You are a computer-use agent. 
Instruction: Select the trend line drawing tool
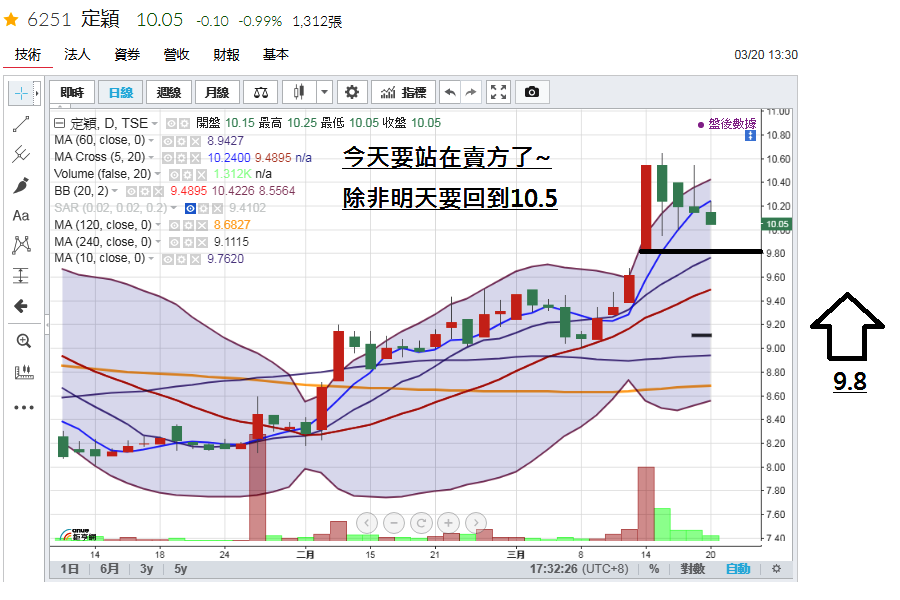pyautogui.click(x=21, y=124)
